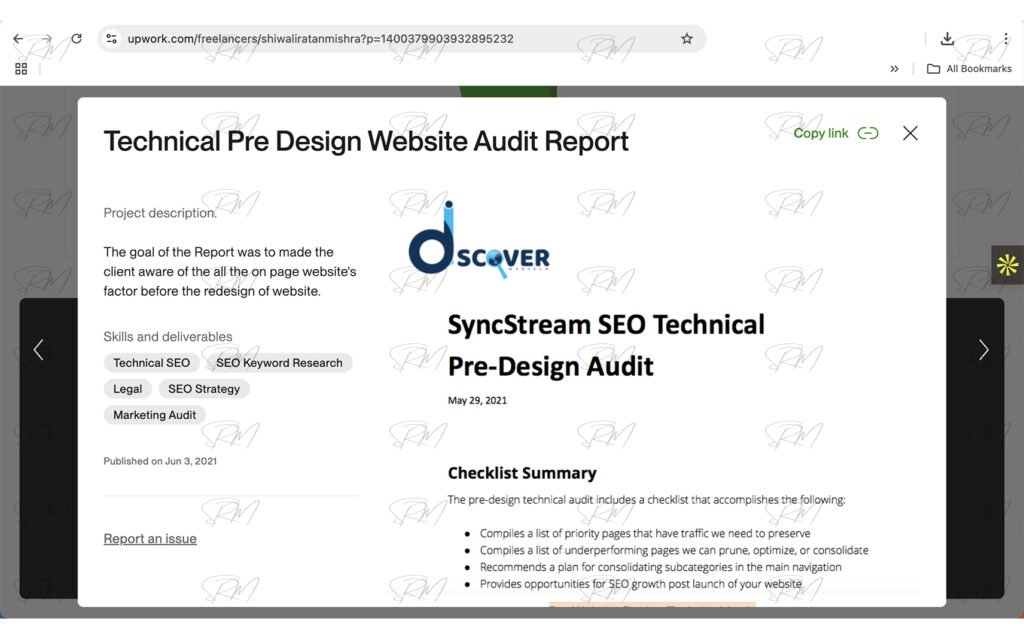Select SEO Strategy skill tag
This screenshot has height=639, width=1024.
[x=204, y=389]
